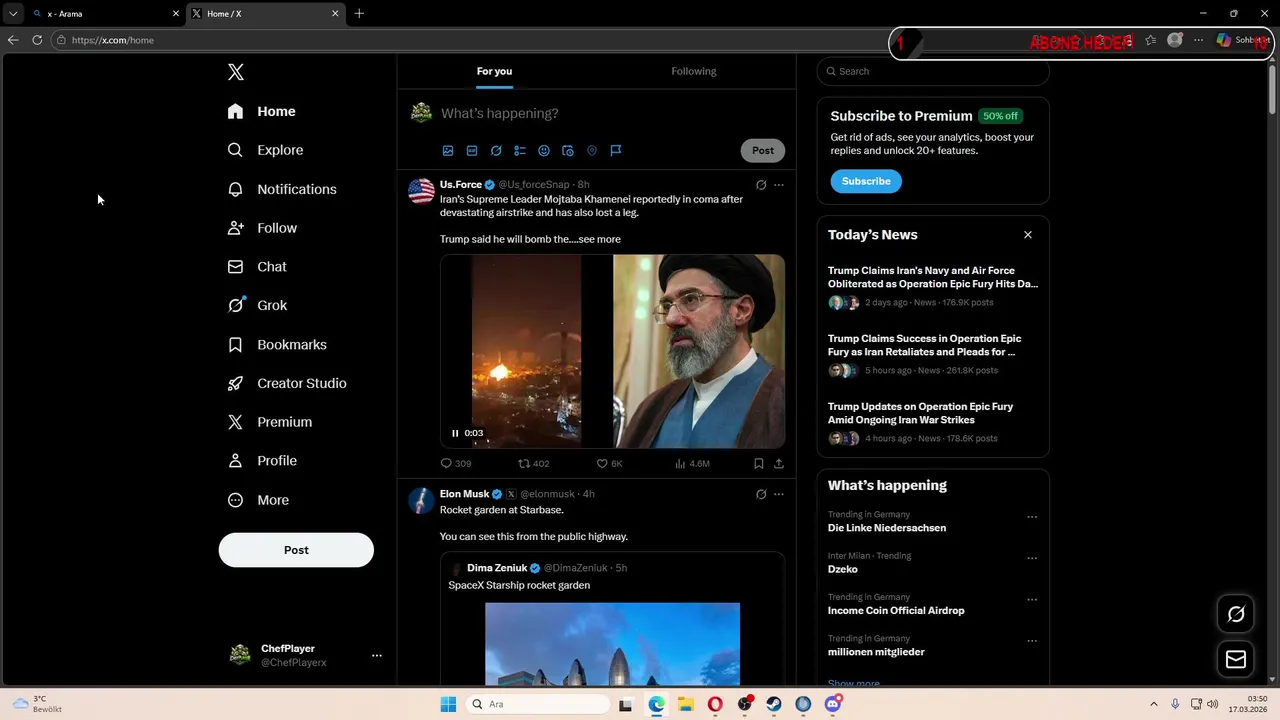Viewport: 1280px width, 720px height.
Task: Click the flag icon in compose toolbar
Action: coord(616,151)
